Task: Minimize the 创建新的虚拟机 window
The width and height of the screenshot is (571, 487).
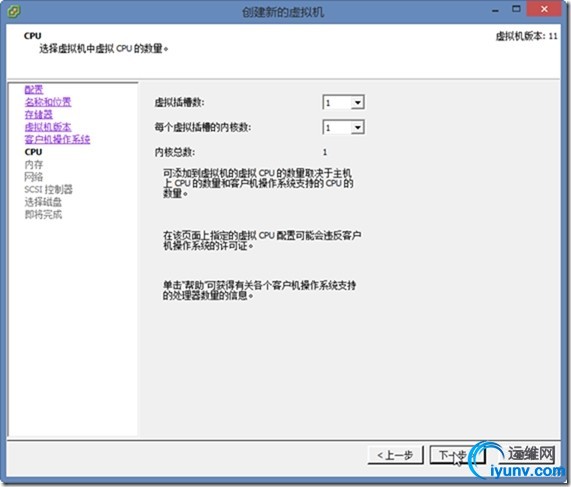Action: coord(495,10)
